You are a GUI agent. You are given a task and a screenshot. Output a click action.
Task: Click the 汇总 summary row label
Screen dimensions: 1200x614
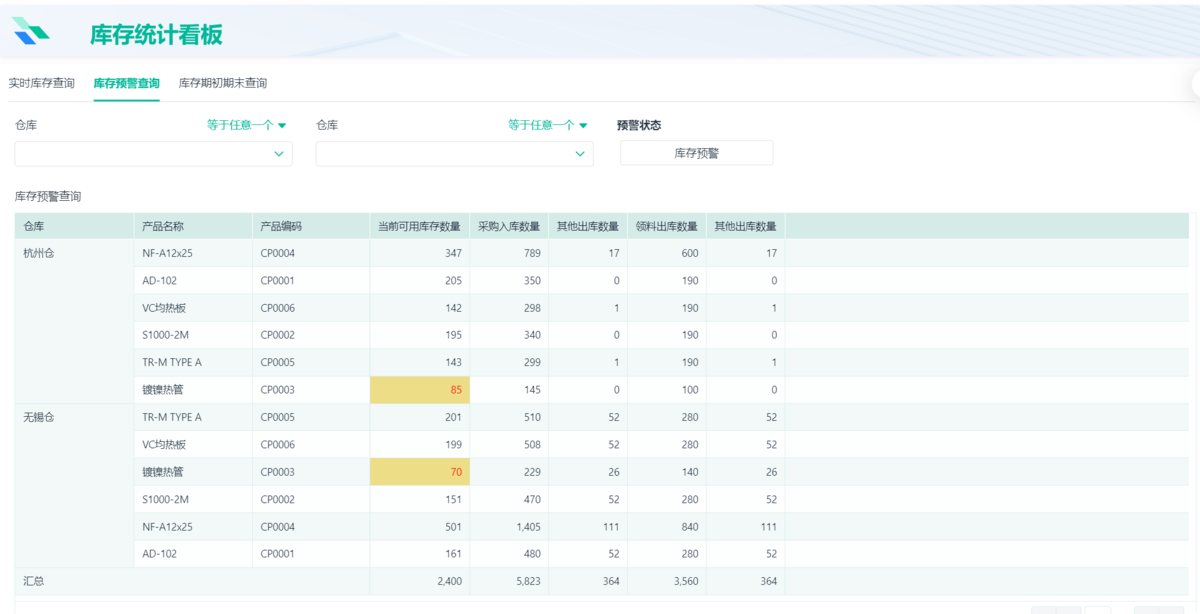tap(34, 581)
